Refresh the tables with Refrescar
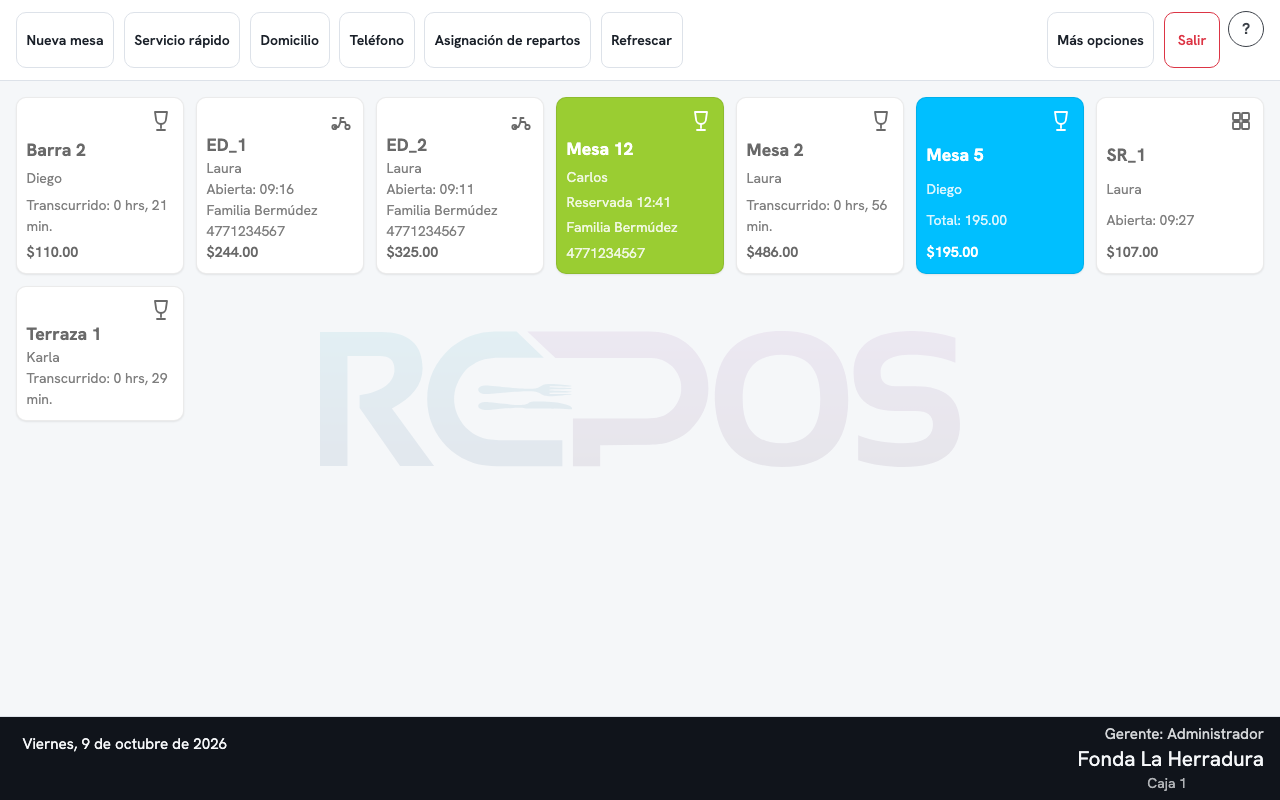Screen dimensions: 1280x800 click(642, 40)
